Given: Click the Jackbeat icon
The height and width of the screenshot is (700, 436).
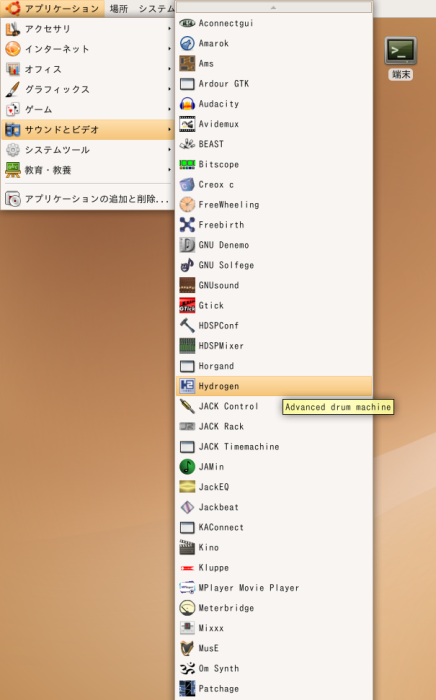Looking at the screenshot, I should 187,507.
